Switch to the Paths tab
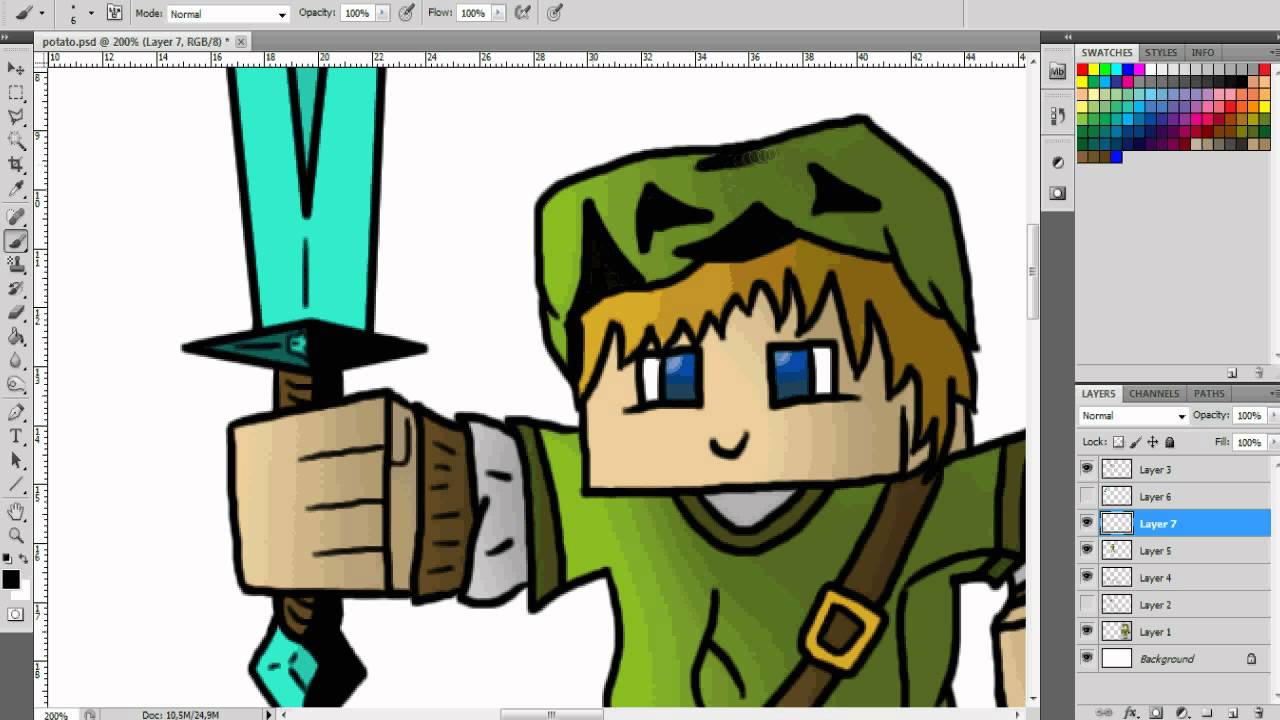The height and width of the screenshot is (720, 1280). pos(1209,393)
